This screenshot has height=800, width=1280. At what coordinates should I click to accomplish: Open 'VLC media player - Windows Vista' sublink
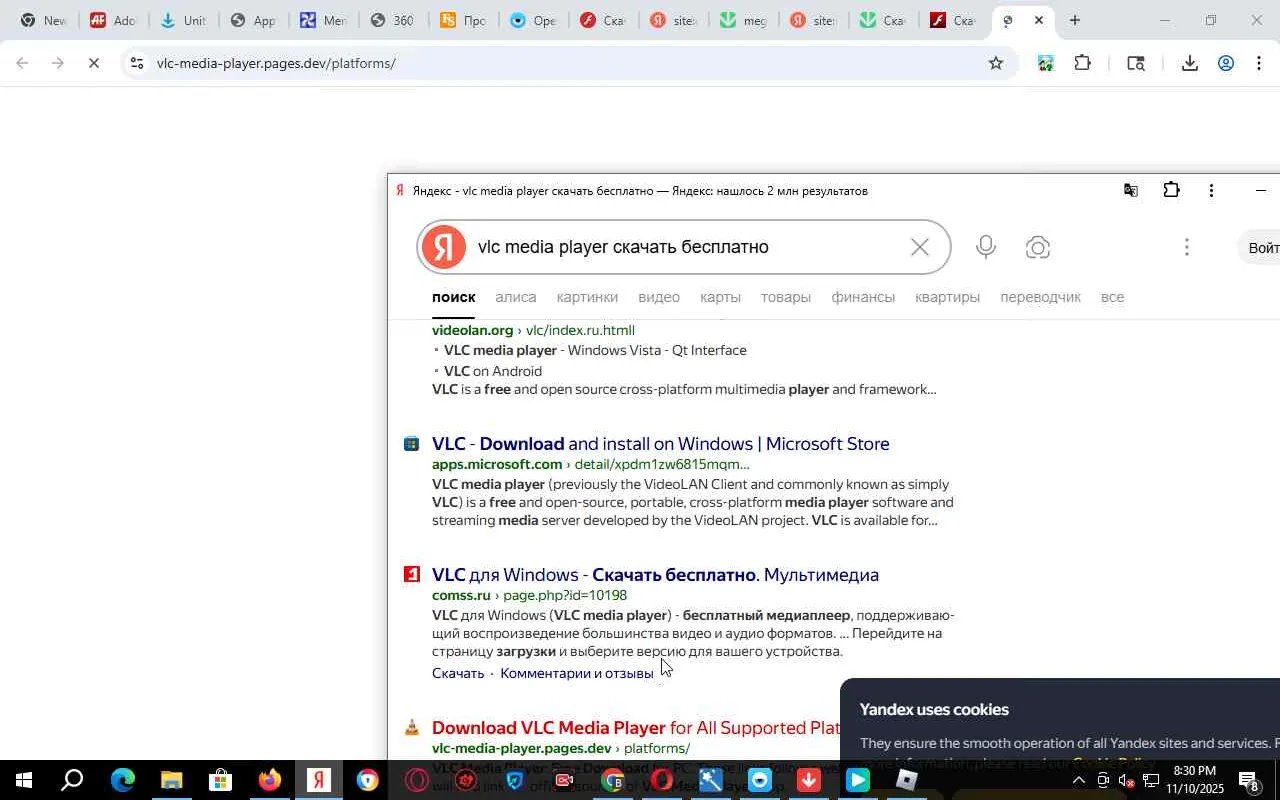(x=595, y=350)
